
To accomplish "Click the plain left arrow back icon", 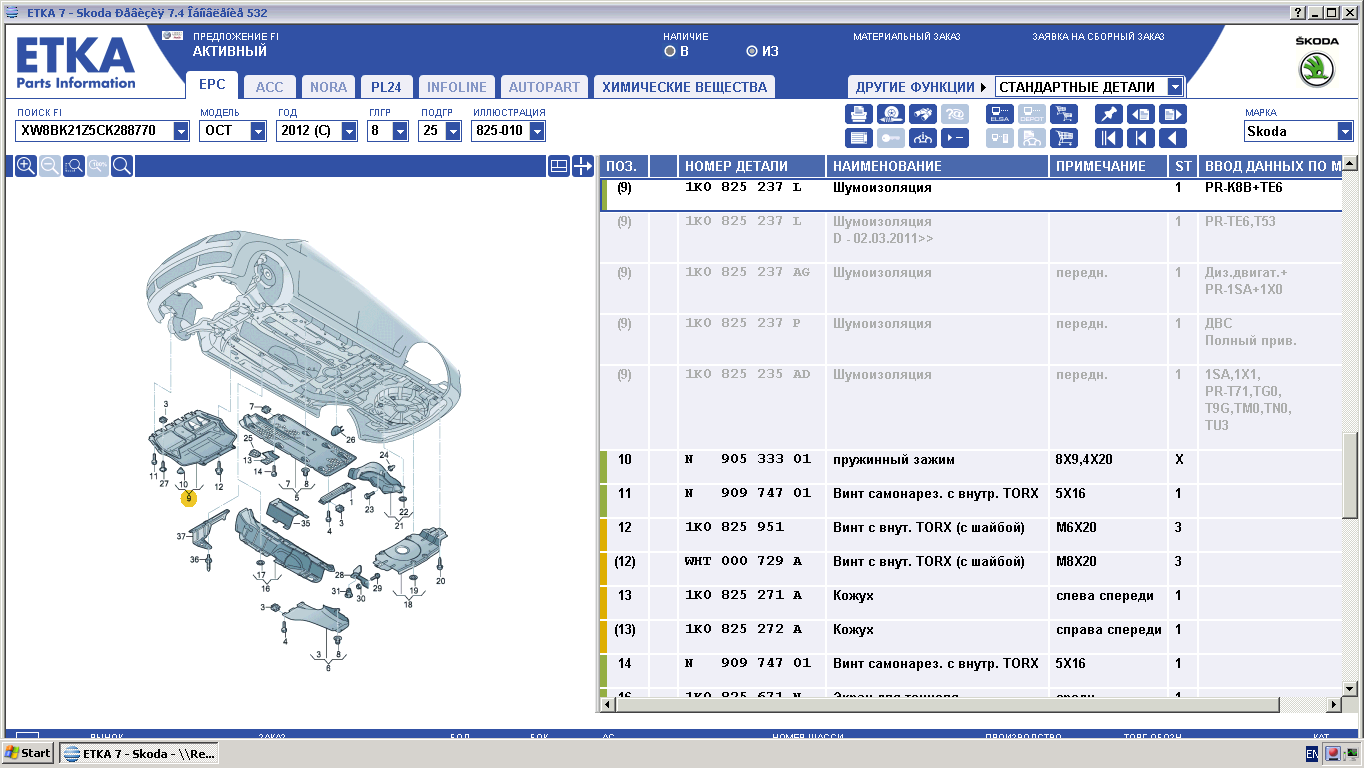I will (x=1173, y=138).
